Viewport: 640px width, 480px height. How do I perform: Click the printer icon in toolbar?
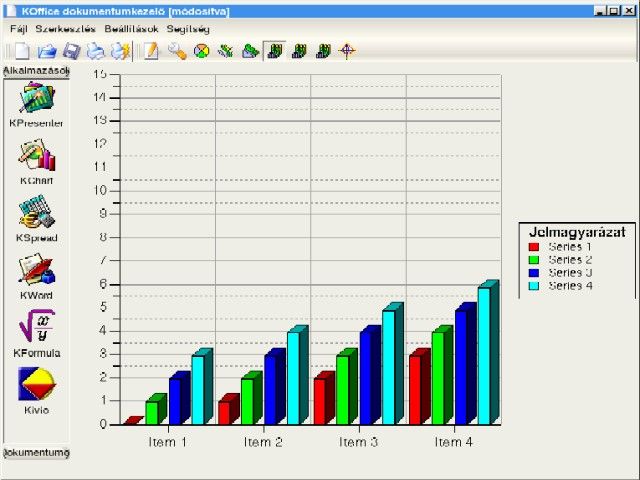95,51
